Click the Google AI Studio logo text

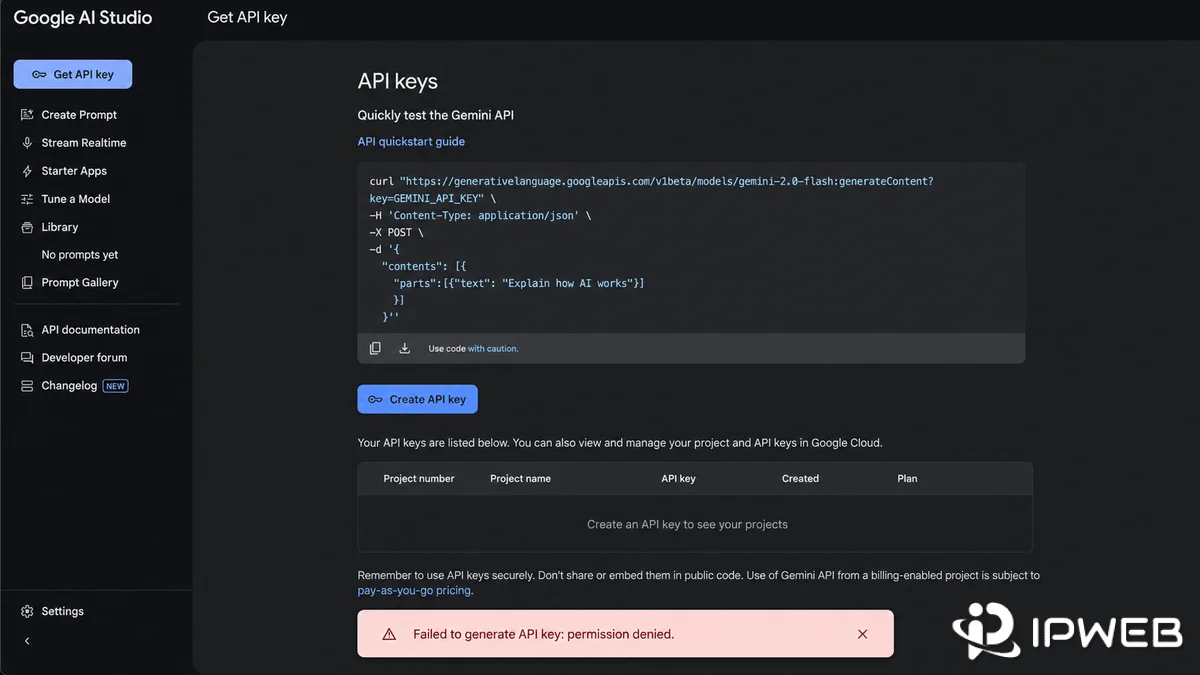(83, 18)
